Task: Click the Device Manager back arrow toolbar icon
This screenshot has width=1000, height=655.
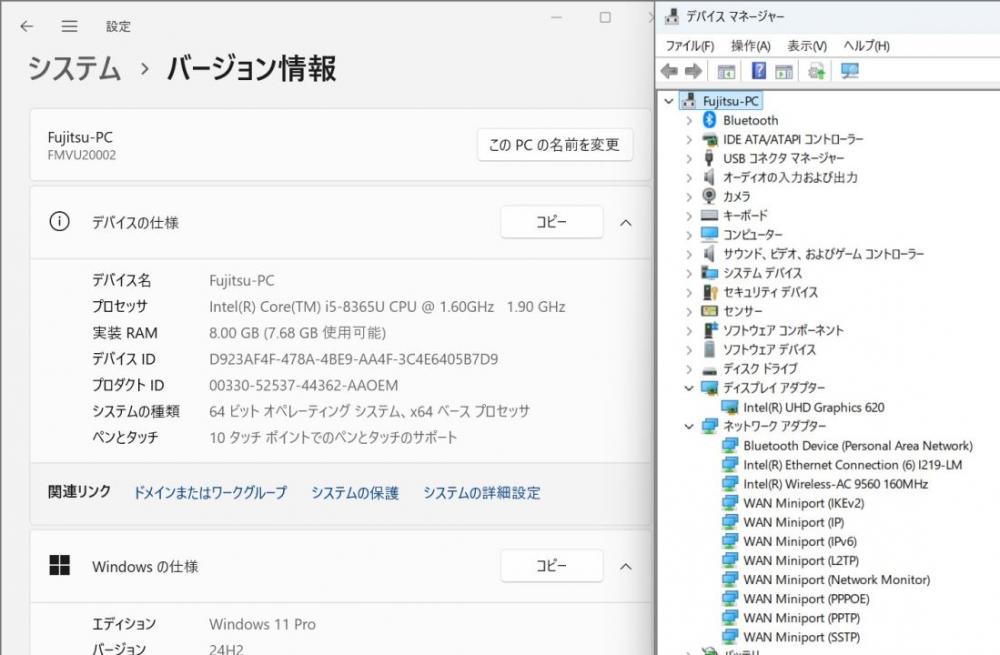Action: point(669,71)
